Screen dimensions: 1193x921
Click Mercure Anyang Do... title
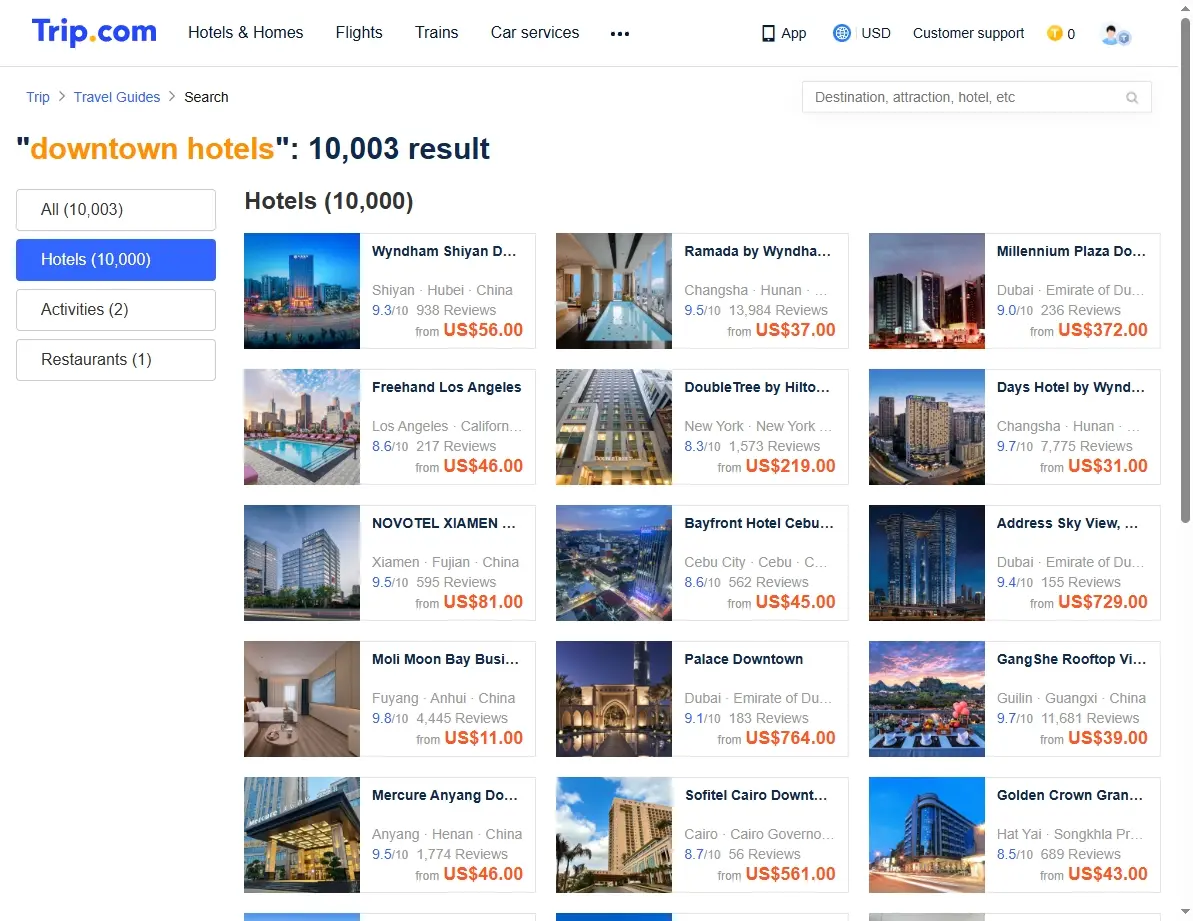(444, 796)
